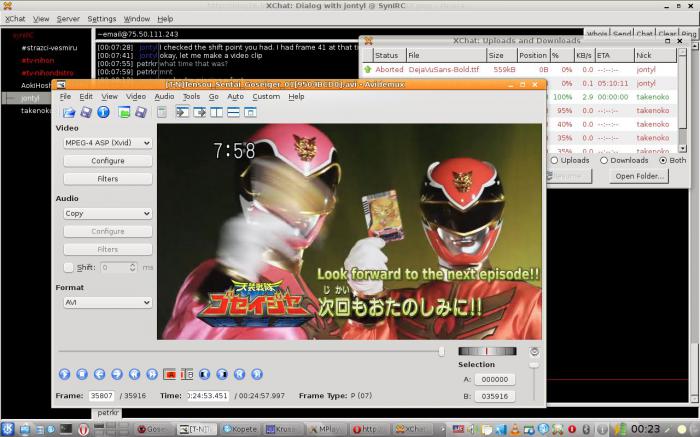
Task: Click the video Configure button
Action: click(x=108, y=161)
